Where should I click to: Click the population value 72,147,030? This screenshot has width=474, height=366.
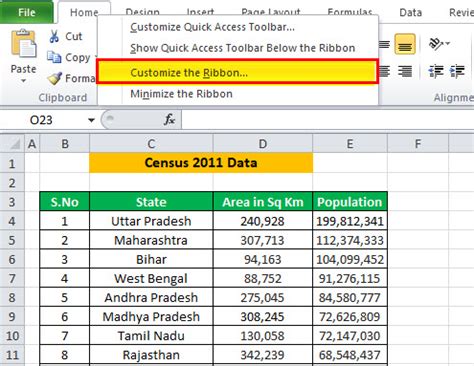350,336
